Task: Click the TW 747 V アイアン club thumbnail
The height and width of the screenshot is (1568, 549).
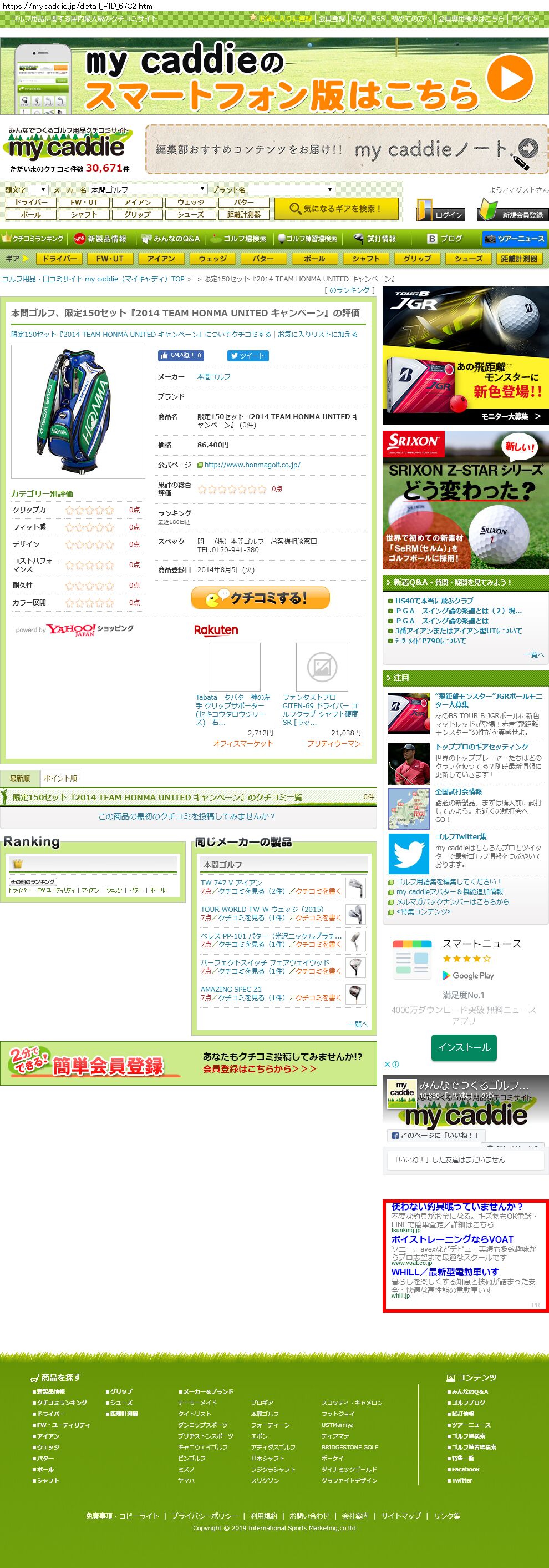Action: [355, 888]
